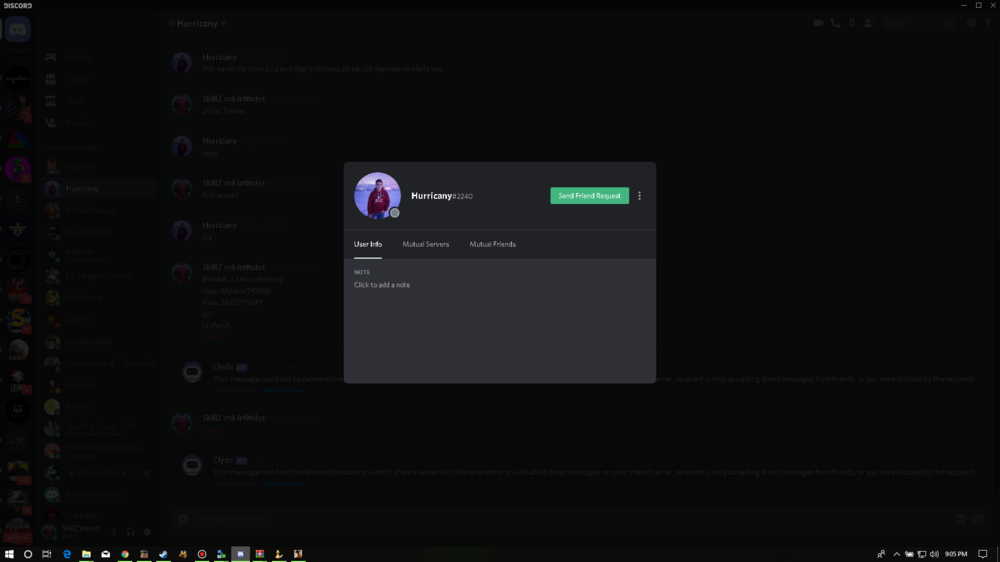Open the UltraPhase direct message
Image resolution: width=1000 pixels, height=562 pixels.
click(98, 297)
